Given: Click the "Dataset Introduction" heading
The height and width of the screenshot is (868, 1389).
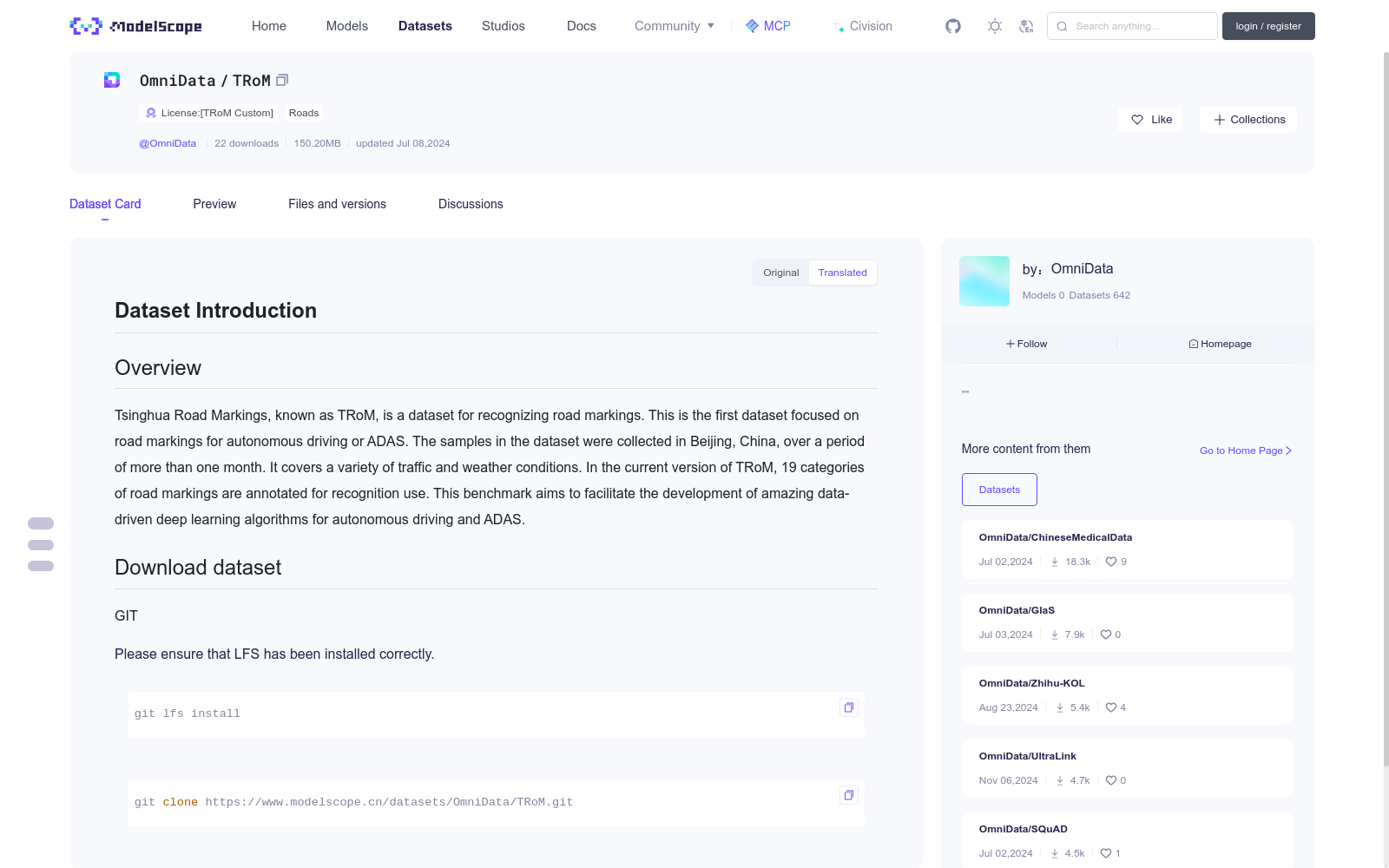Looking at the screenshot, I should pos(215,311).
